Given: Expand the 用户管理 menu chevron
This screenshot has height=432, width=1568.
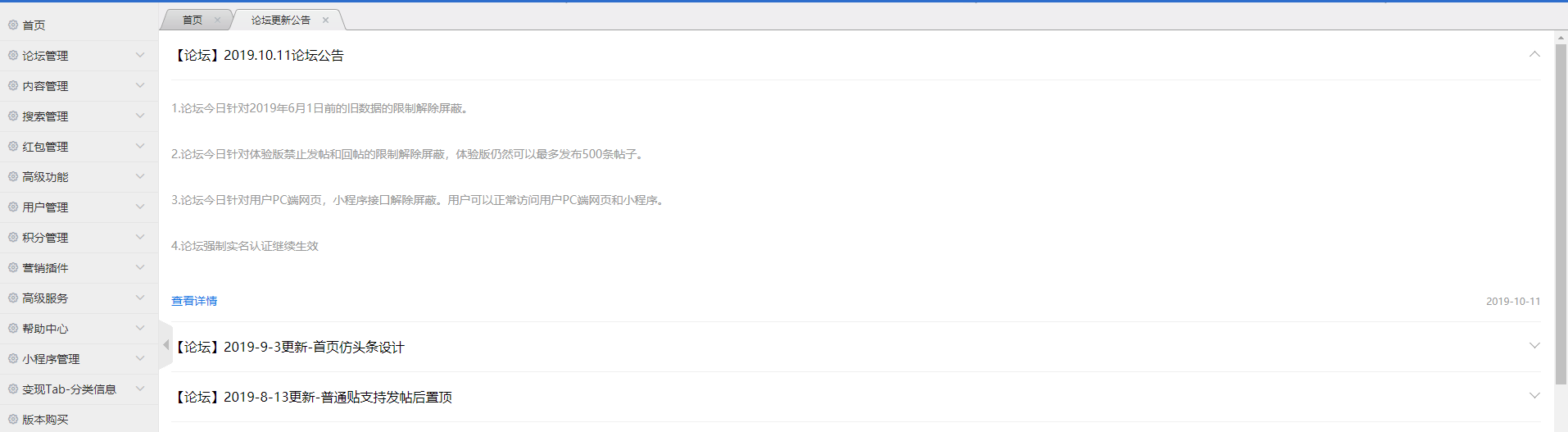Looking at the screenshot, I should [x=140, y=207].
